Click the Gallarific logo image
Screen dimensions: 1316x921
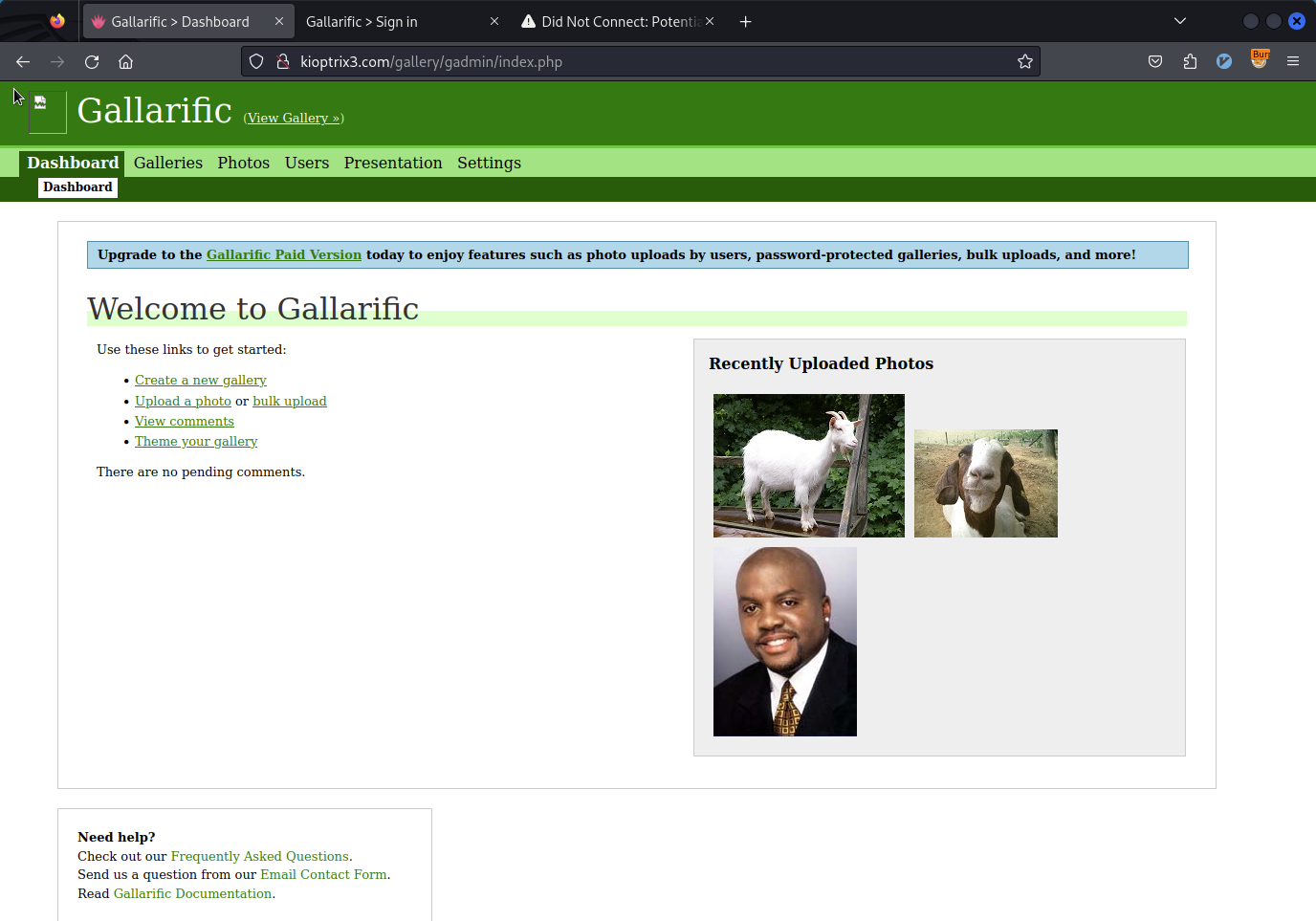pyautogui.click(x=46, y=111)
